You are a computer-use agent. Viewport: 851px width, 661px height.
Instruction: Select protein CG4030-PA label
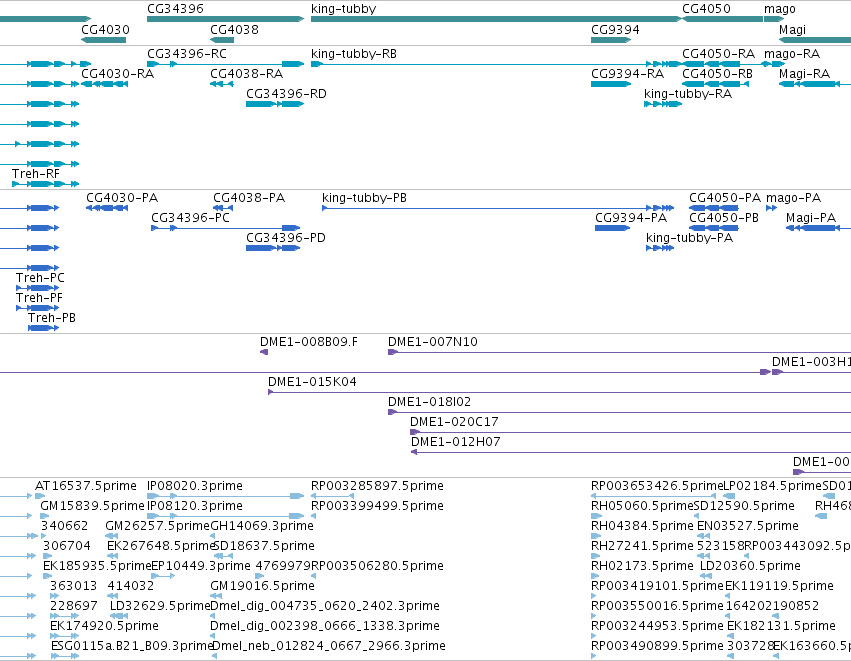tap(122, 198)
